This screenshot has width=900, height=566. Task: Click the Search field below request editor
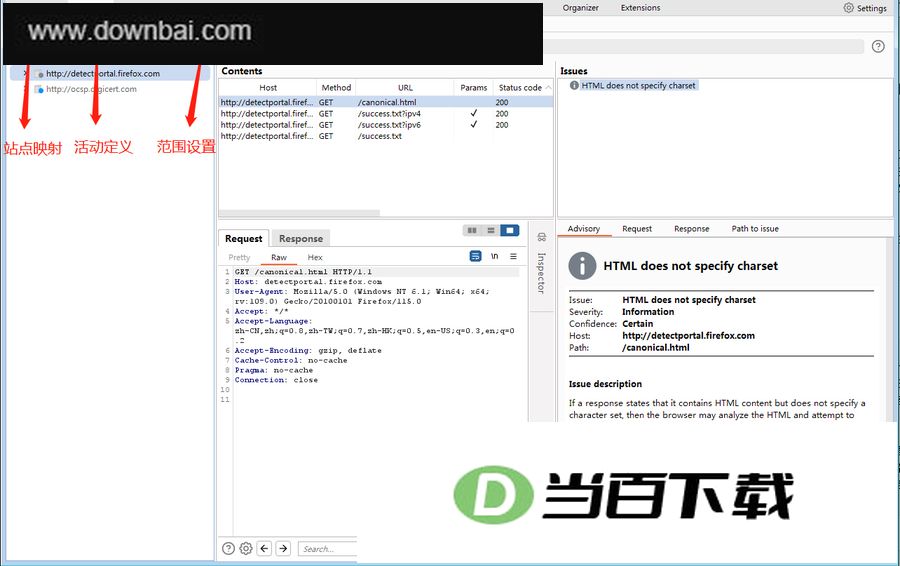tap(327, 549)
